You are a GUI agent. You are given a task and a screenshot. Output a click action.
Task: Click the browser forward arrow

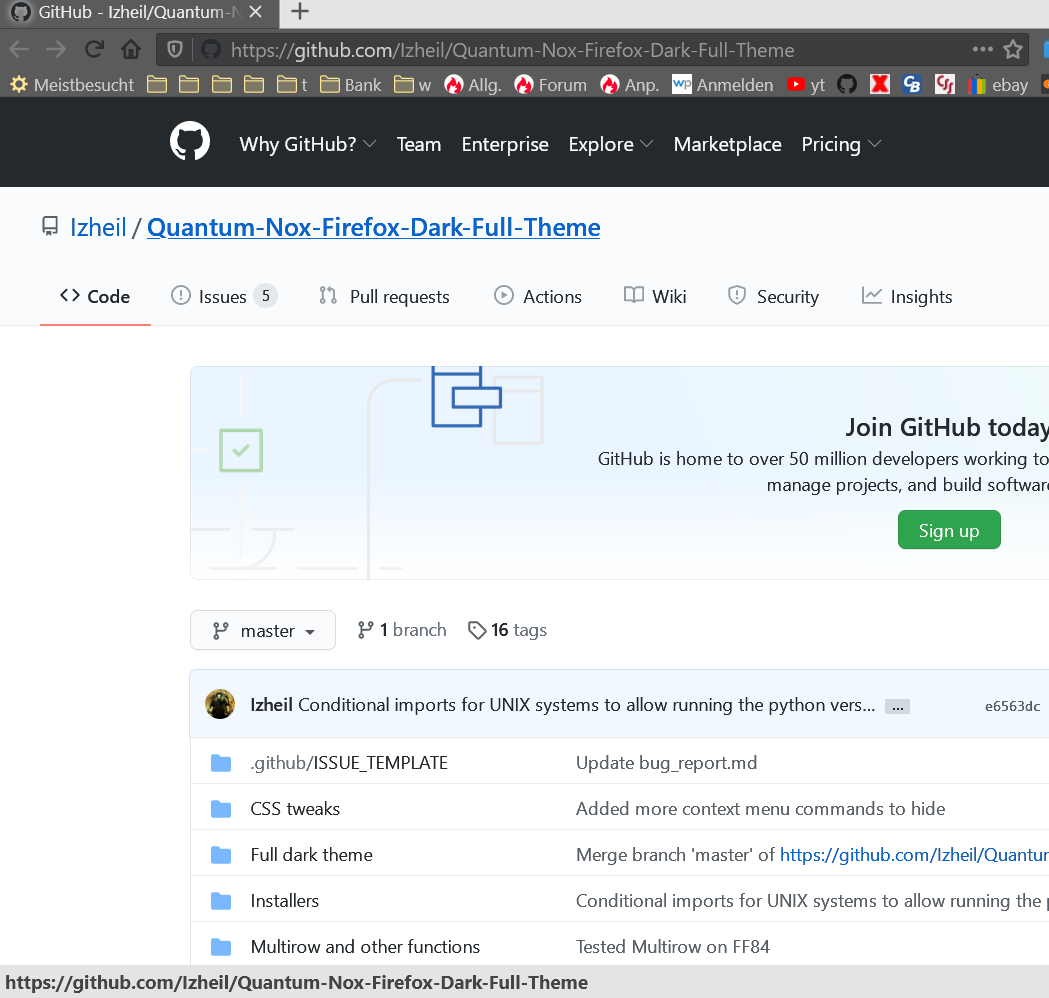pos(56,49)
